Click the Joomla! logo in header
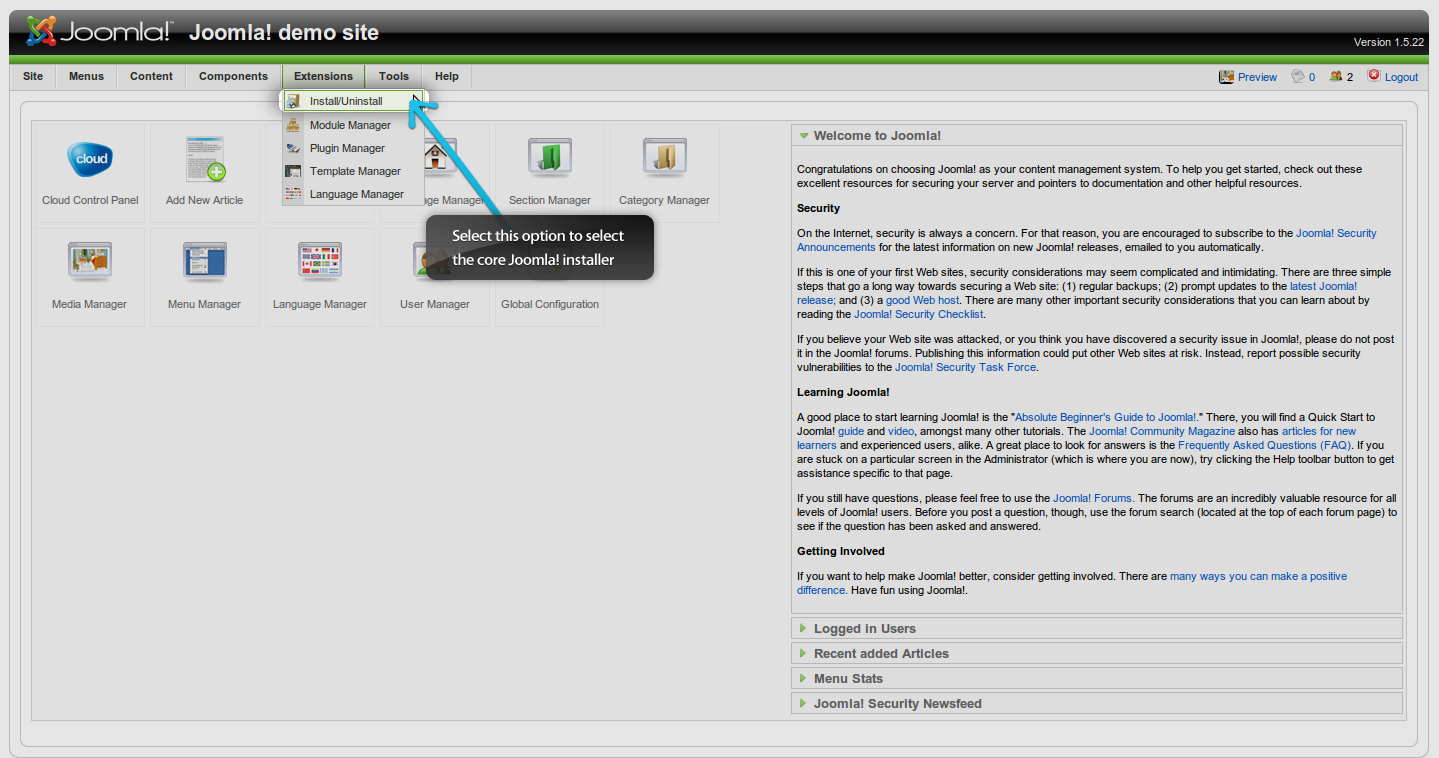1439x758 pixels. click(98, 31)
